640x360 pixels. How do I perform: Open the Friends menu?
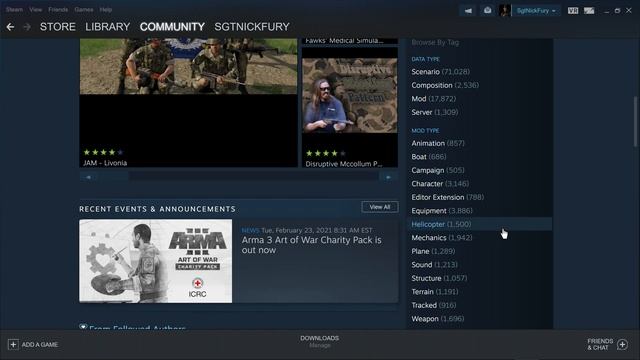tap(58, 9)
